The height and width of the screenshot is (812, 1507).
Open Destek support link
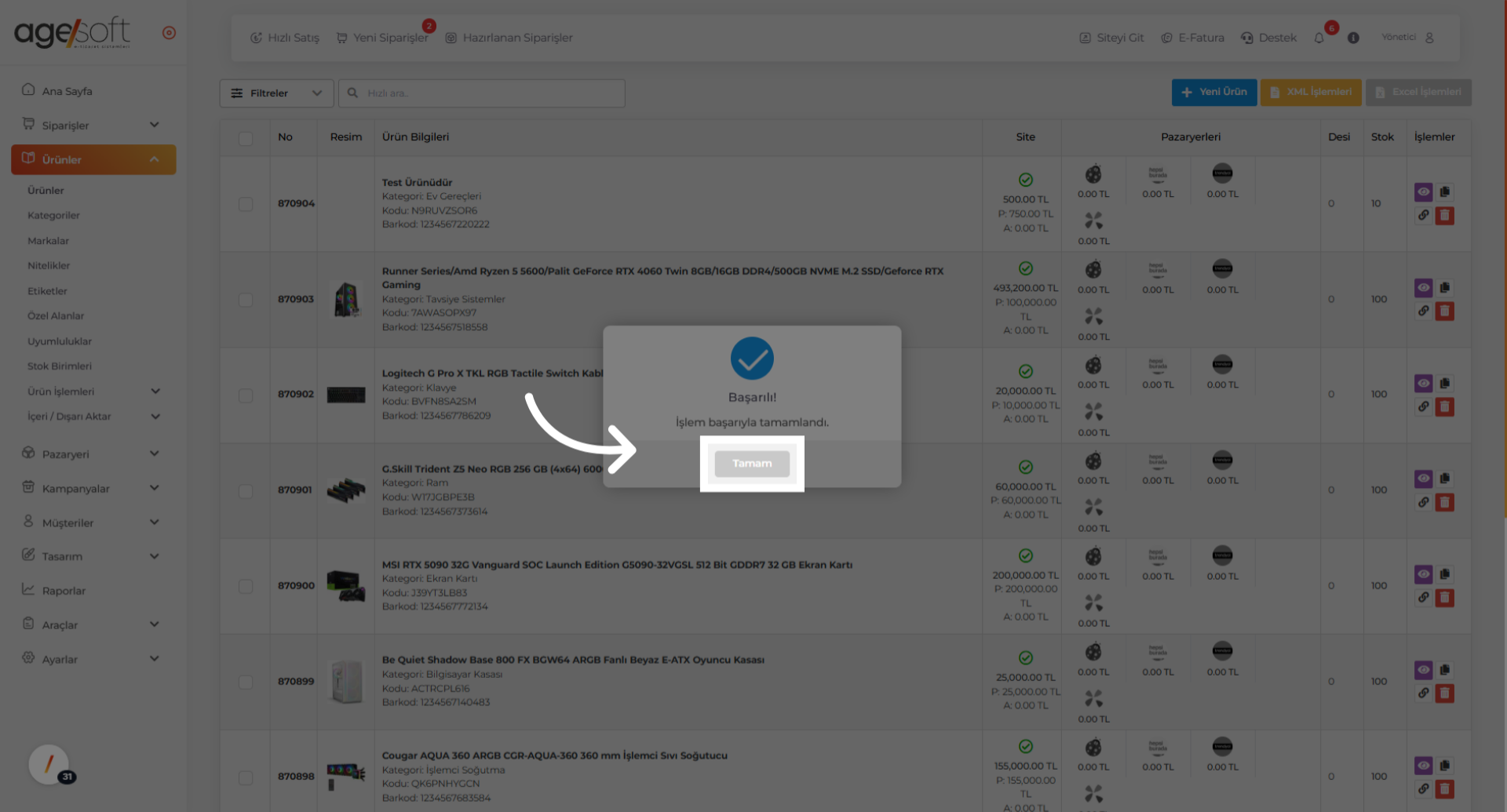coord(1268,38)
